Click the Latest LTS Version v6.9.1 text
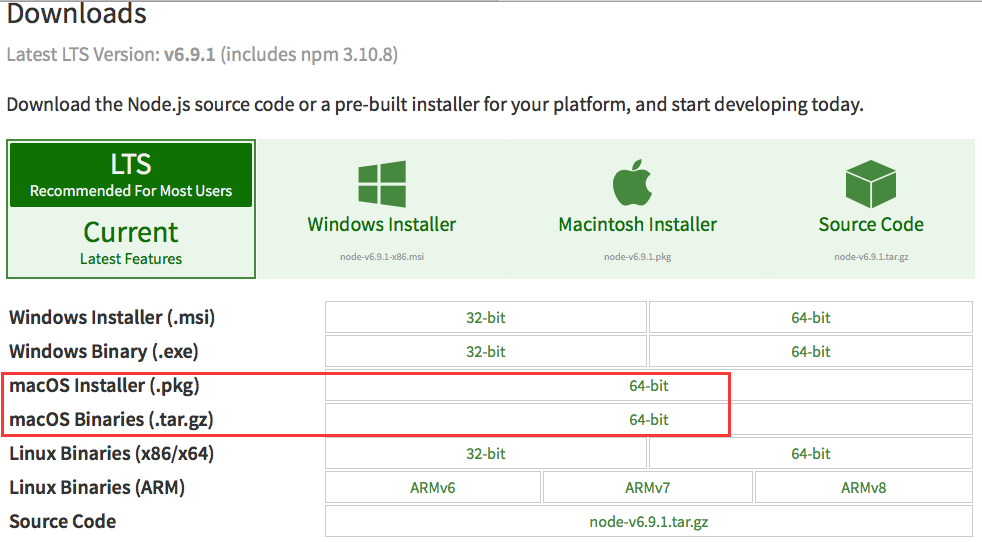The image size is (982, 542). click(x=202, y=55)
